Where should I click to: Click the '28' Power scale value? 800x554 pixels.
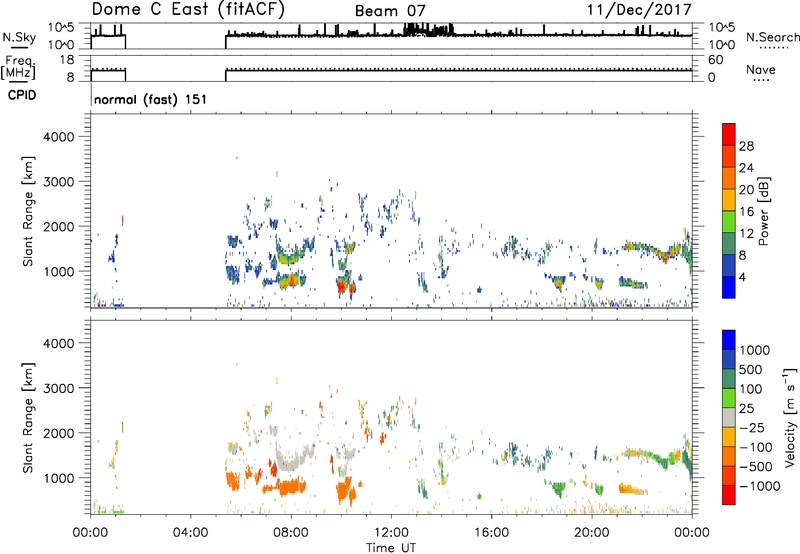tap(746, 146)
